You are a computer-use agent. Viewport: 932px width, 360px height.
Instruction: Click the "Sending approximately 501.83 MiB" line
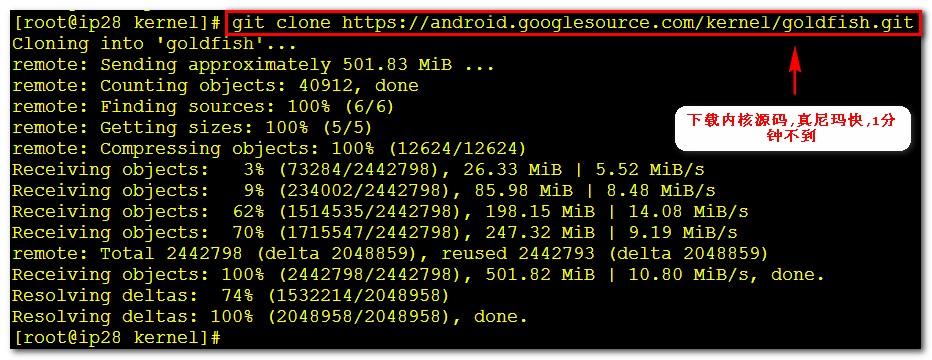click(x=253, y=65)
